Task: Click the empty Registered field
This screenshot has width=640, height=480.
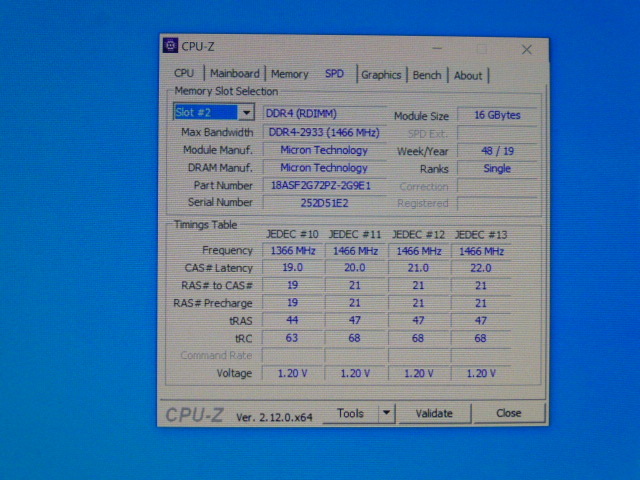Action: click(x=497, y=203)
